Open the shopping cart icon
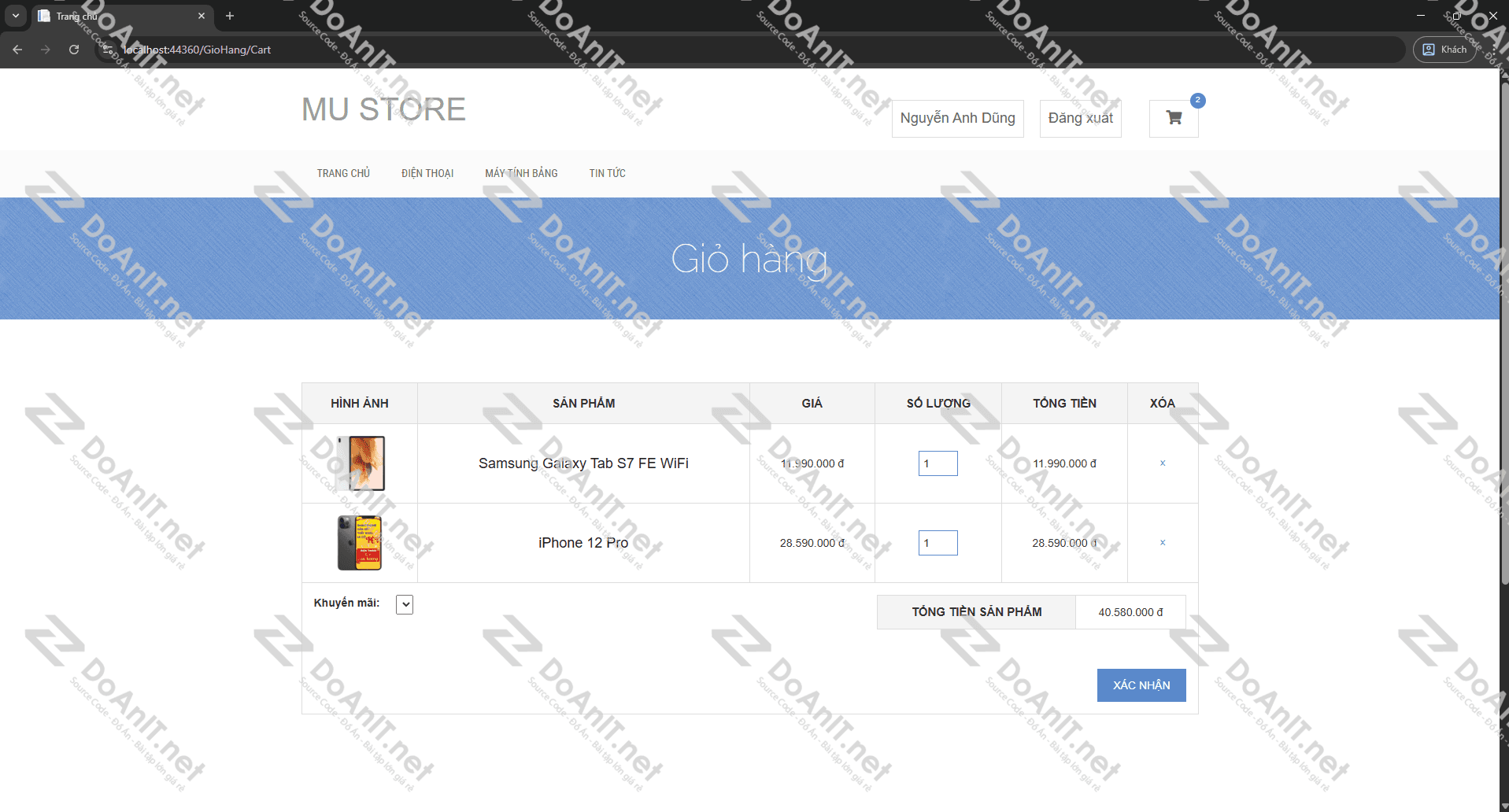The width and height of the screenshot is (1509, 812). [x=1174, y=118]
